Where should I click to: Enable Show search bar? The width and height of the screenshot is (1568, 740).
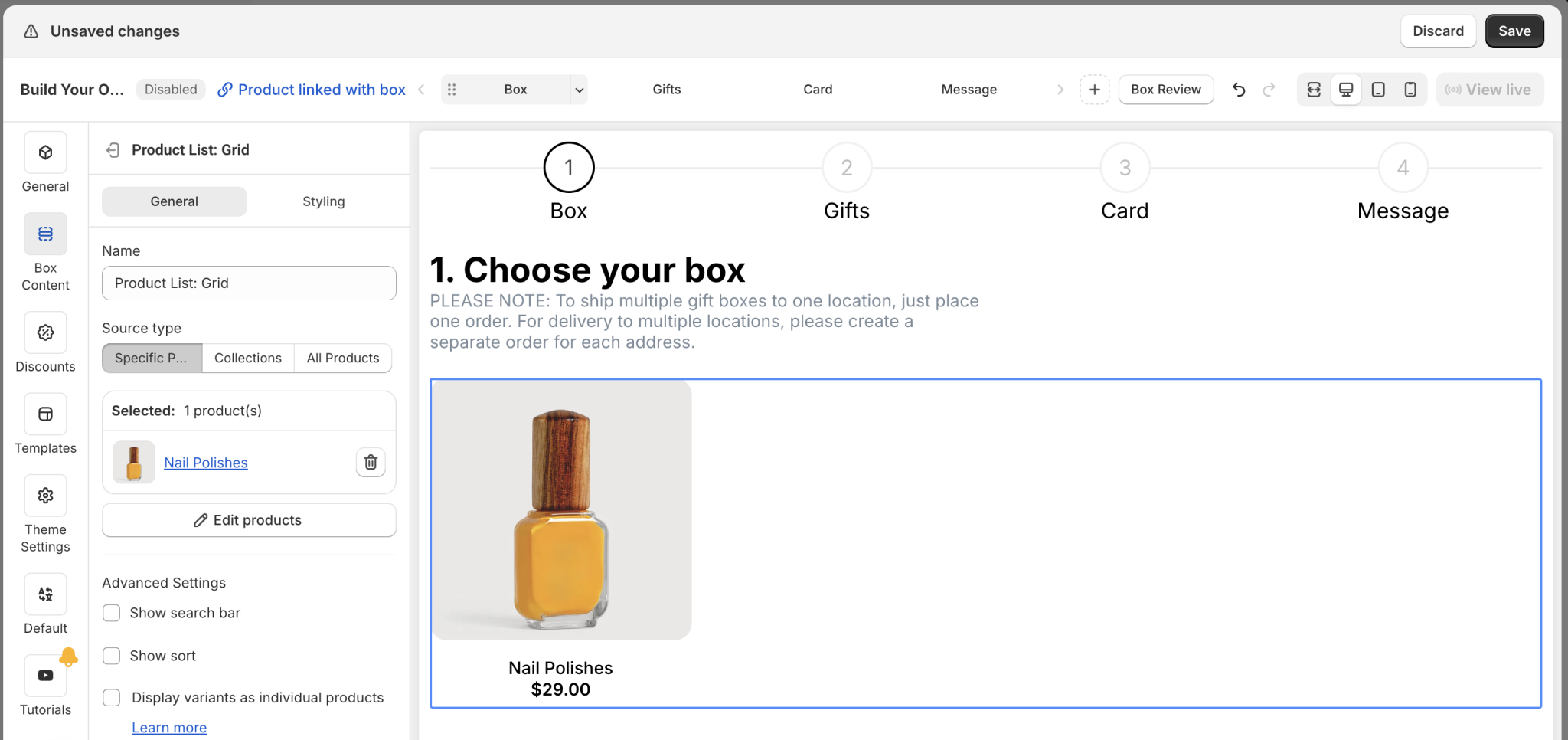pyautogui.click(x=111, y=613)
